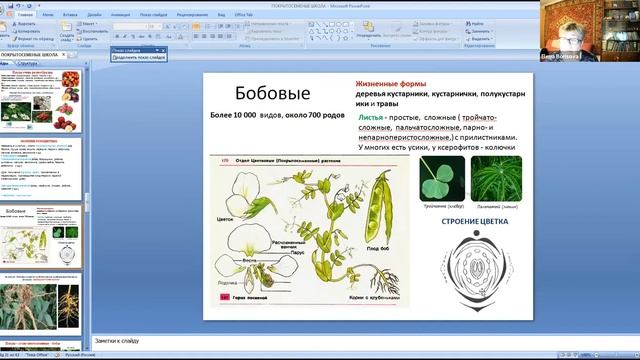Open Экспресс-стили quick styles

[397, 32]
